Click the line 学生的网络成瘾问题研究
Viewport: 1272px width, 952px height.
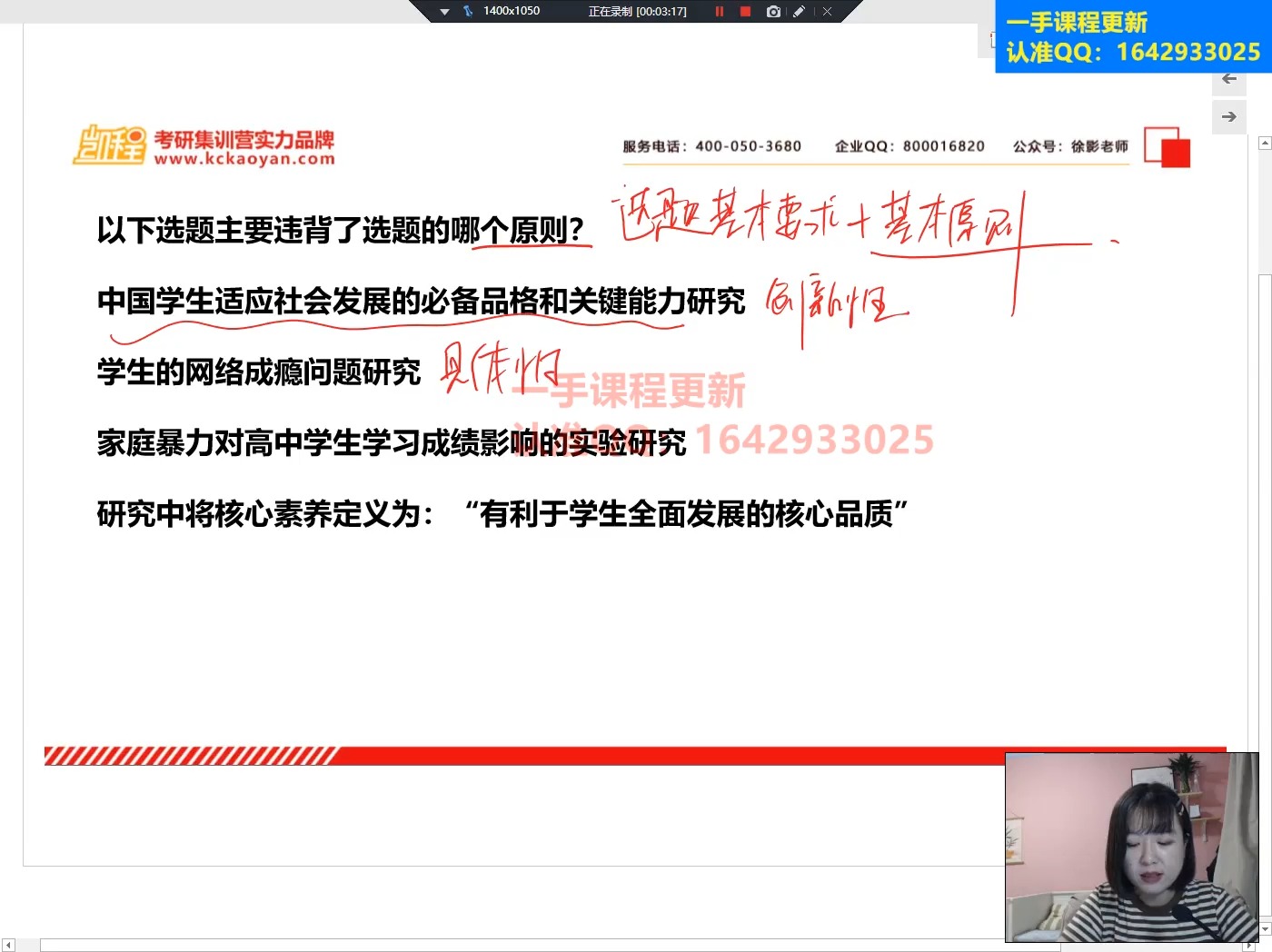click(x=258, y=372)
